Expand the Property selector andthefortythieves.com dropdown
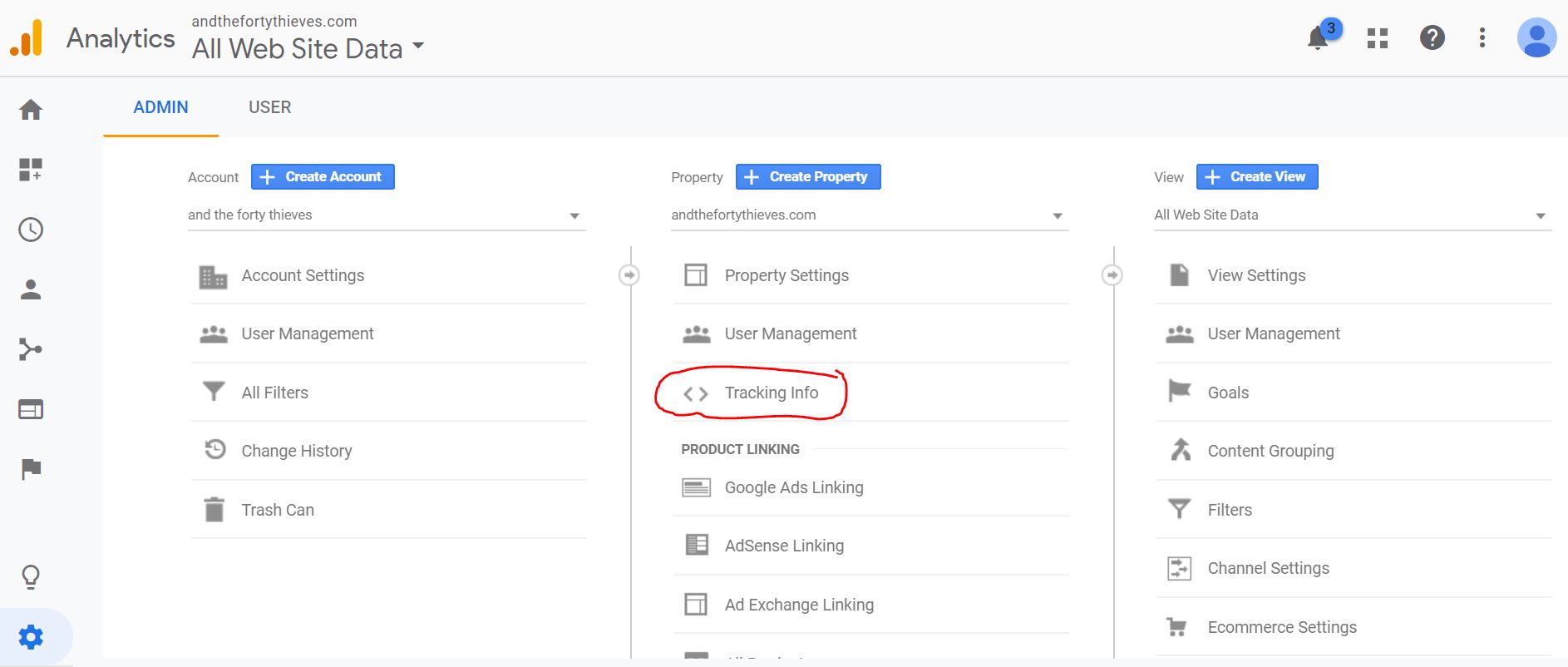This screenshot has height=667, width=1568. click(x=870, y=215)
